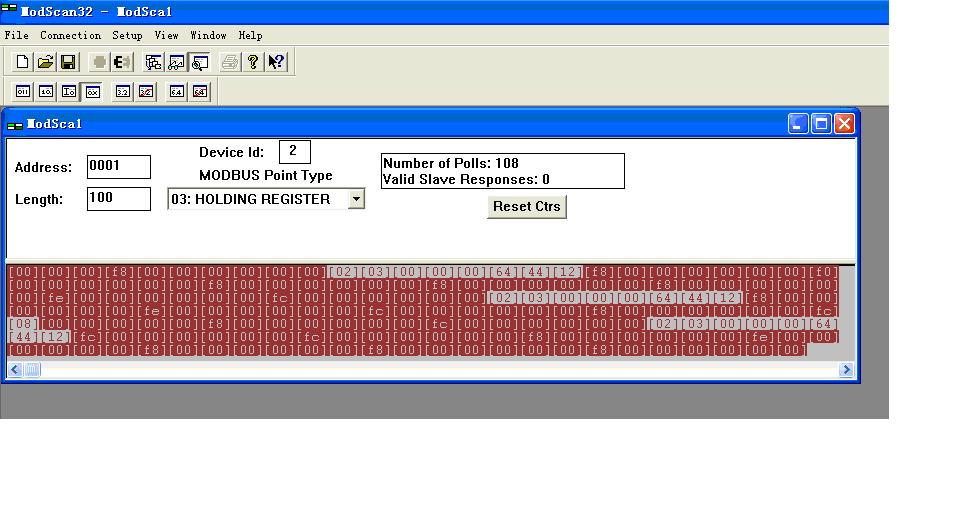Click the disconnect plug icon
Screen dimensions: 962x511
pyautogui.click(x=122, y=62)
